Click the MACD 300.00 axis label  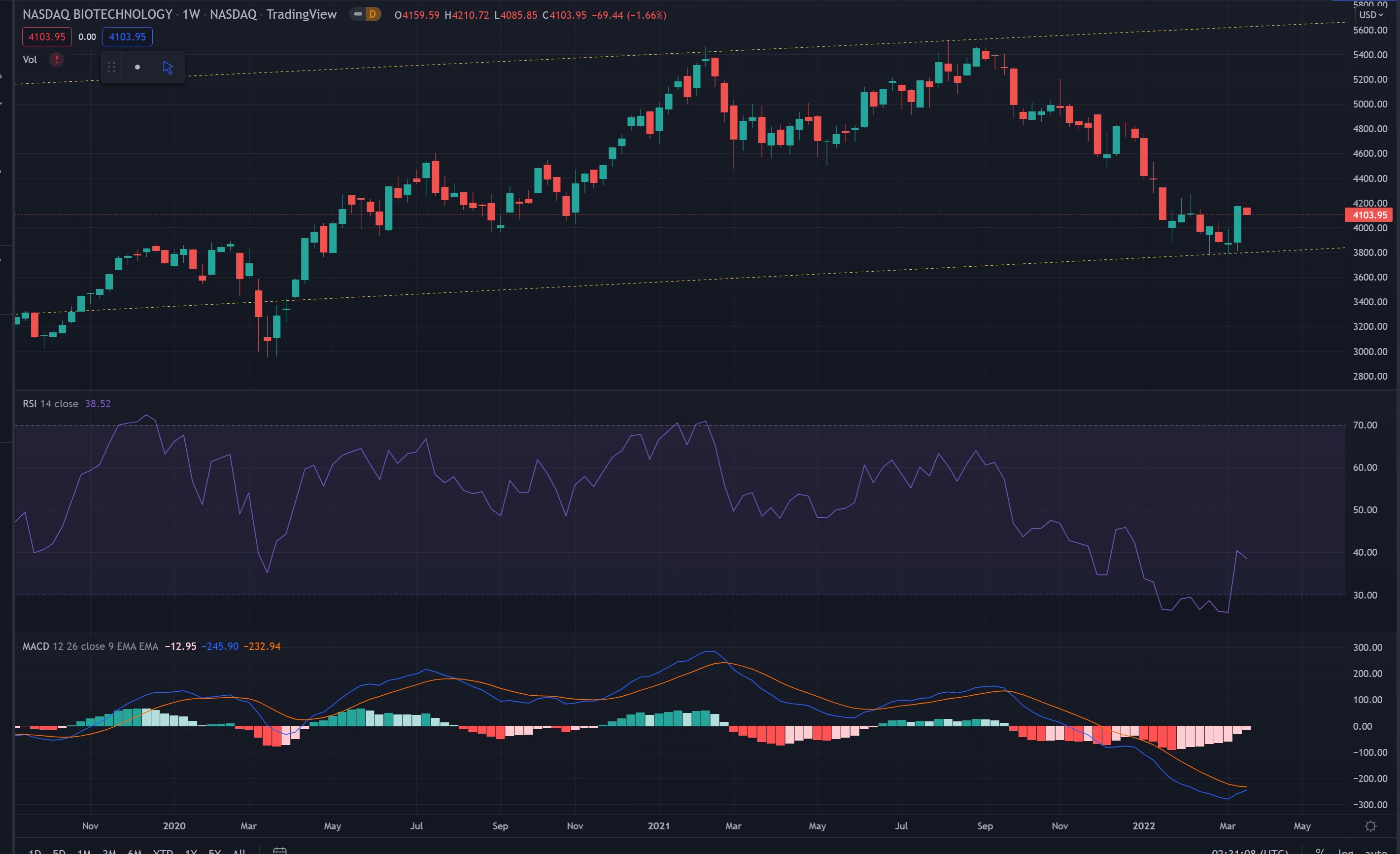point(1367,647)
